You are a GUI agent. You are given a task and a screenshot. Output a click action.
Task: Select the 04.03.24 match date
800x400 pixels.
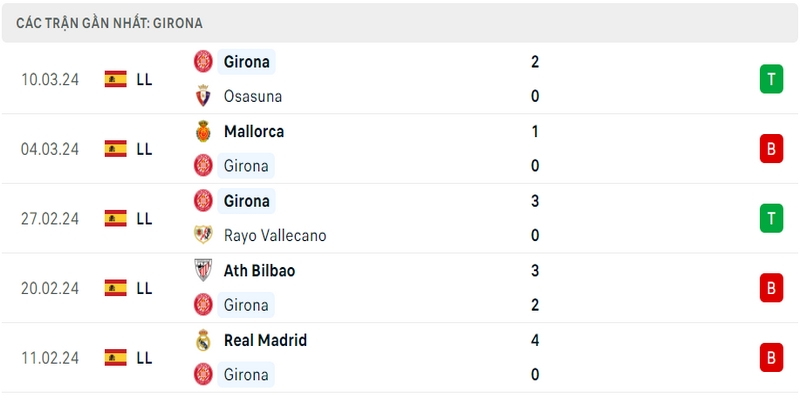coord(50,149)
